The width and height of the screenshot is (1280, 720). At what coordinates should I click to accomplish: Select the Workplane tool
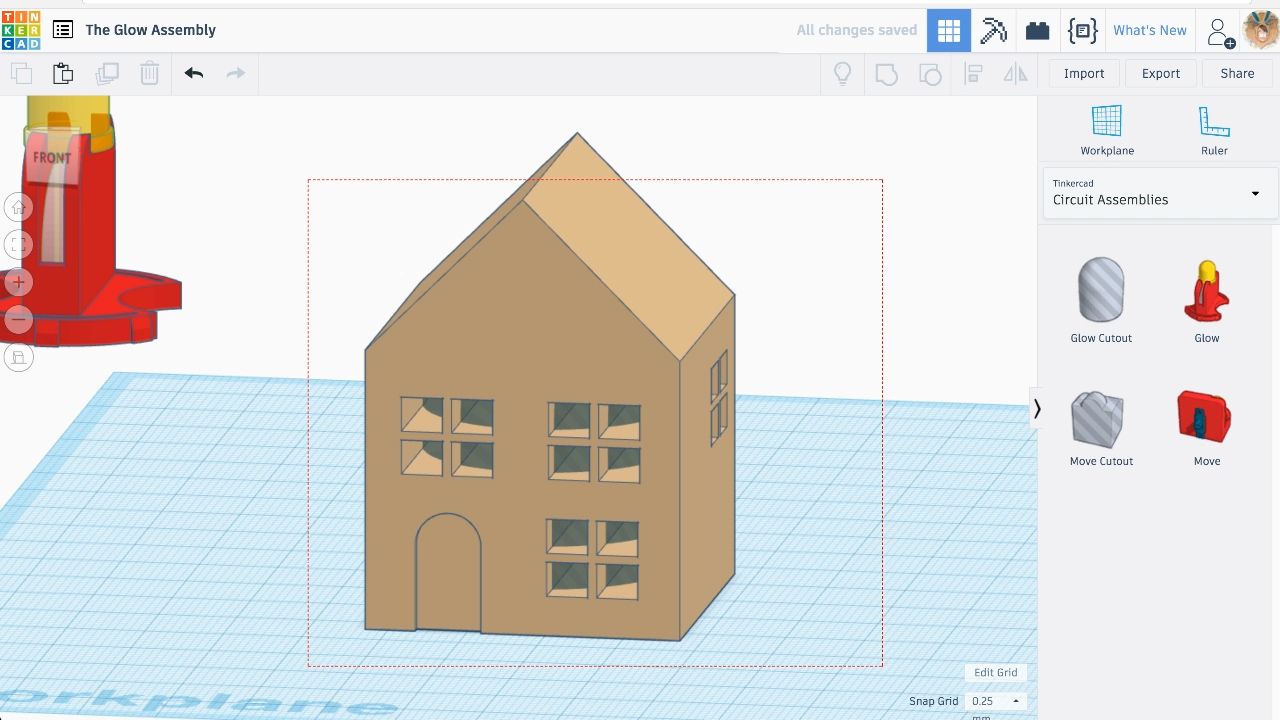(1107, 130)
